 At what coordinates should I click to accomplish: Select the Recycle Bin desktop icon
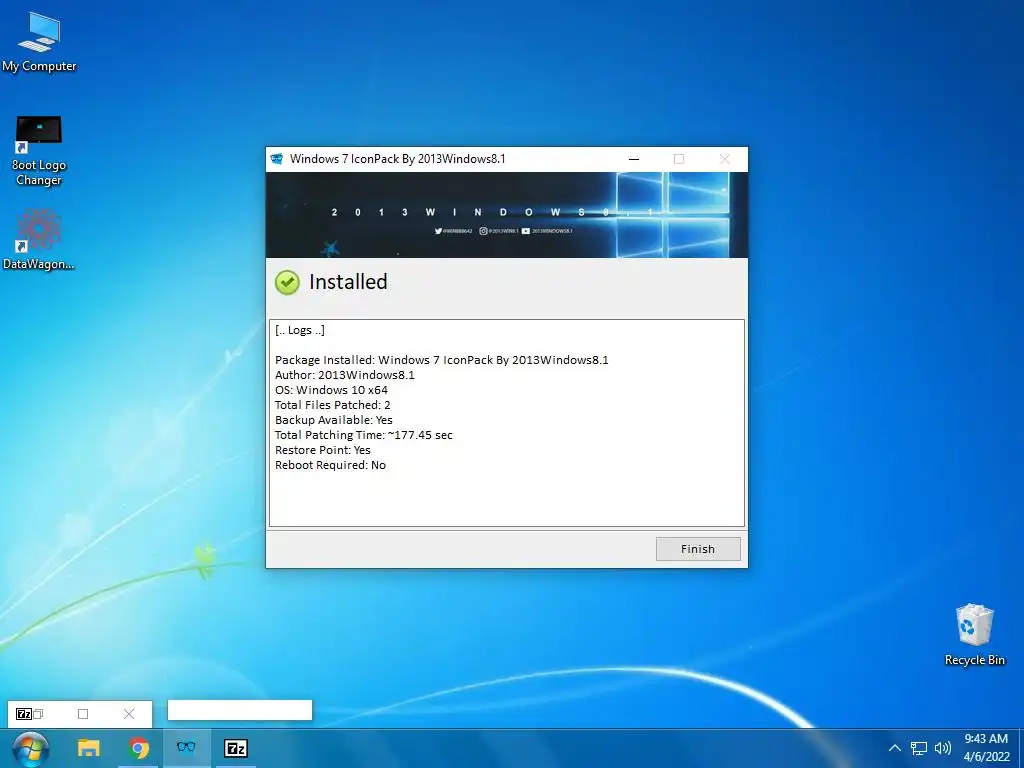pos(974,634)
